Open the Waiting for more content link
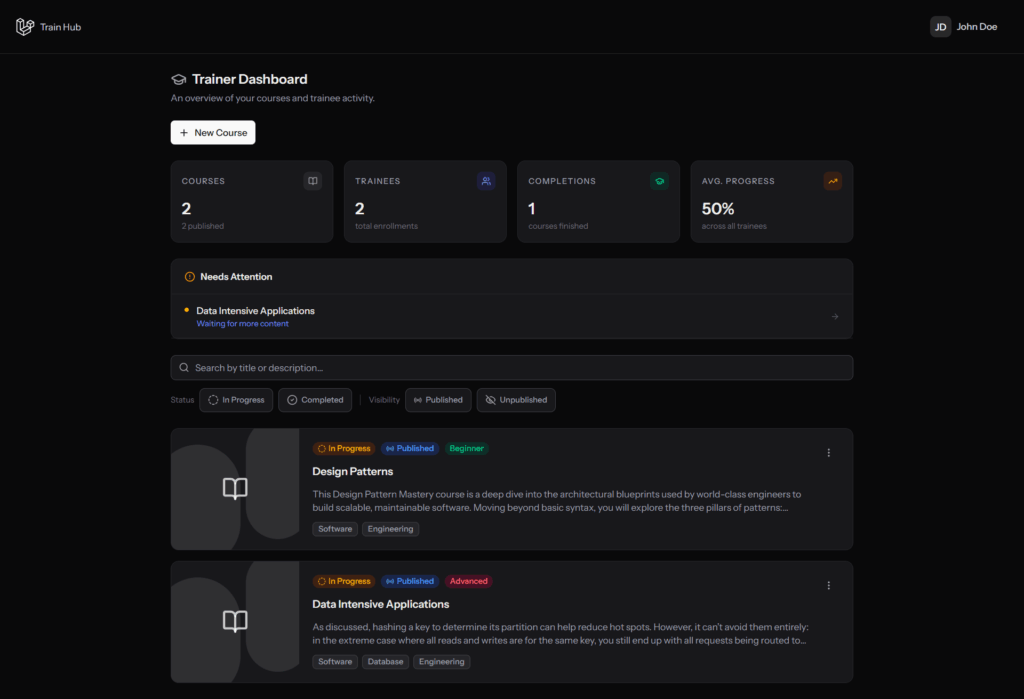 coord(242,324)
